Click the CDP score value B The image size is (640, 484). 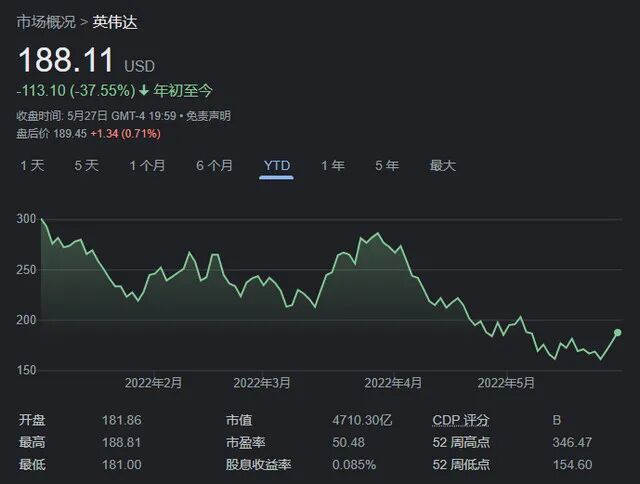557,420
